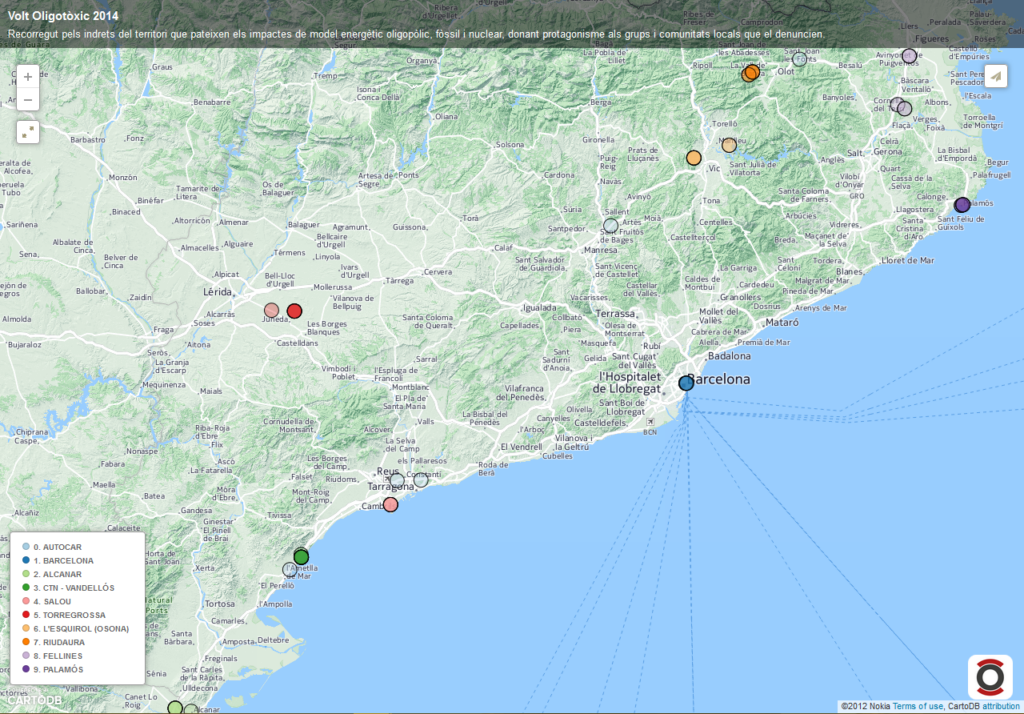Click the light orange marker near Manlleu

729,145
